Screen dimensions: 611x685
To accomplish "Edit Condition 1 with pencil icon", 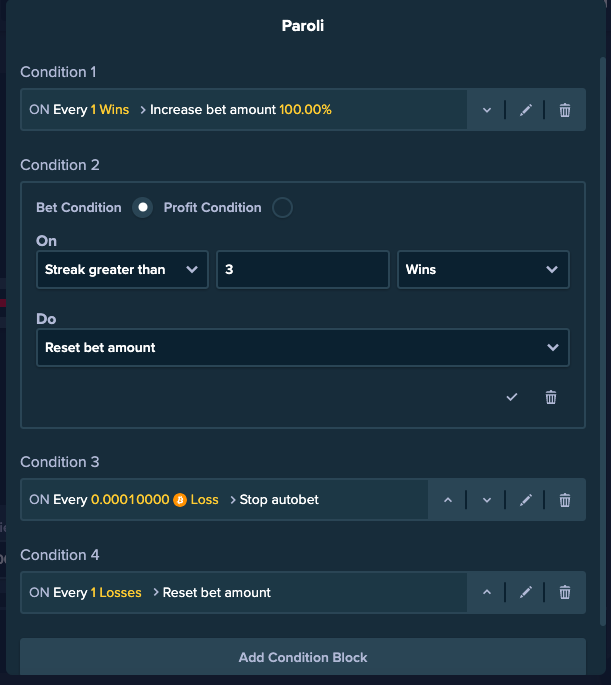I will pyautogui.click(x=525, y=110).
